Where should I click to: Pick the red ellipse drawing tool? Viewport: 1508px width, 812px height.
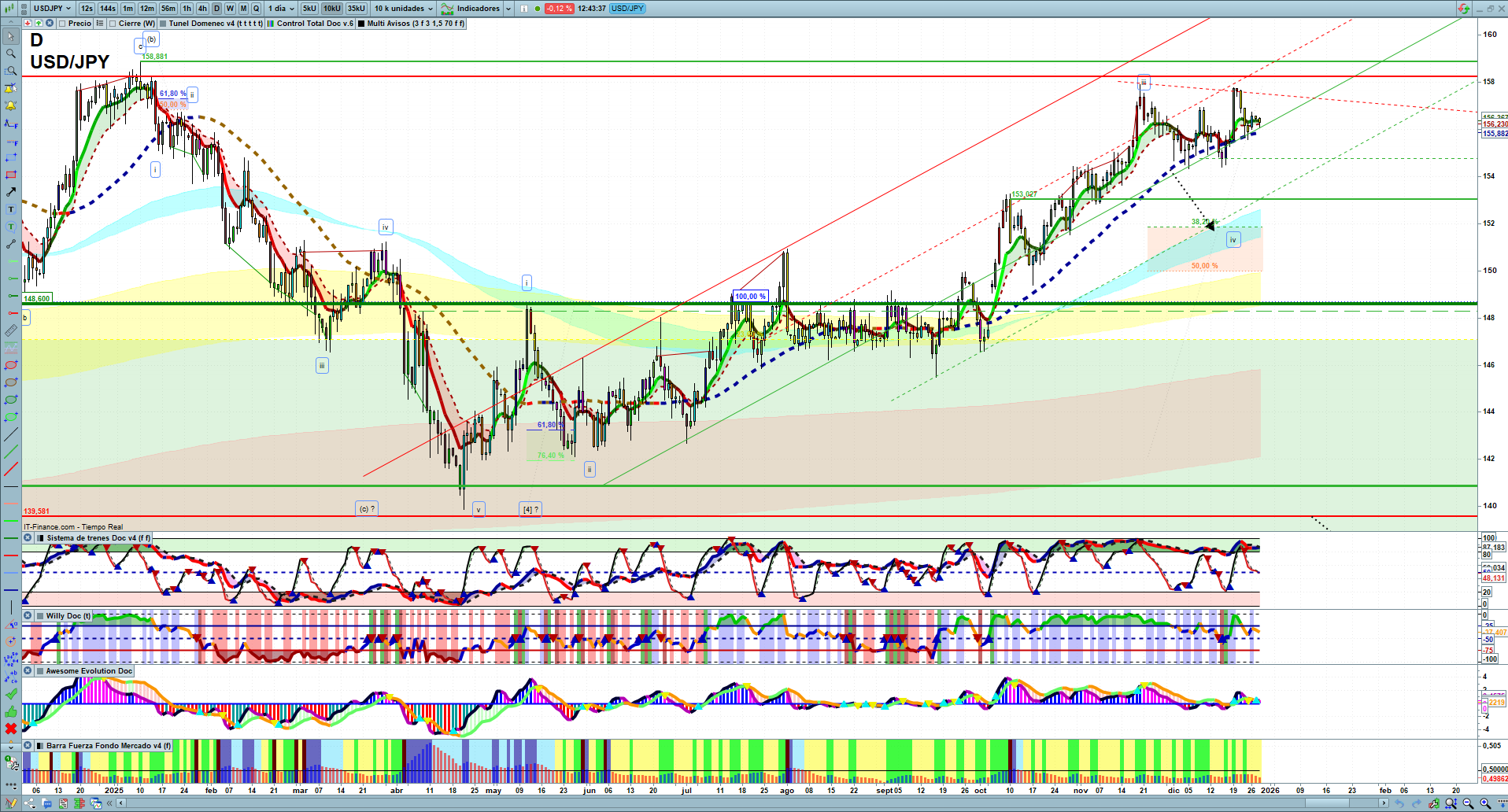pyautogui.click(x=11, y=365)
